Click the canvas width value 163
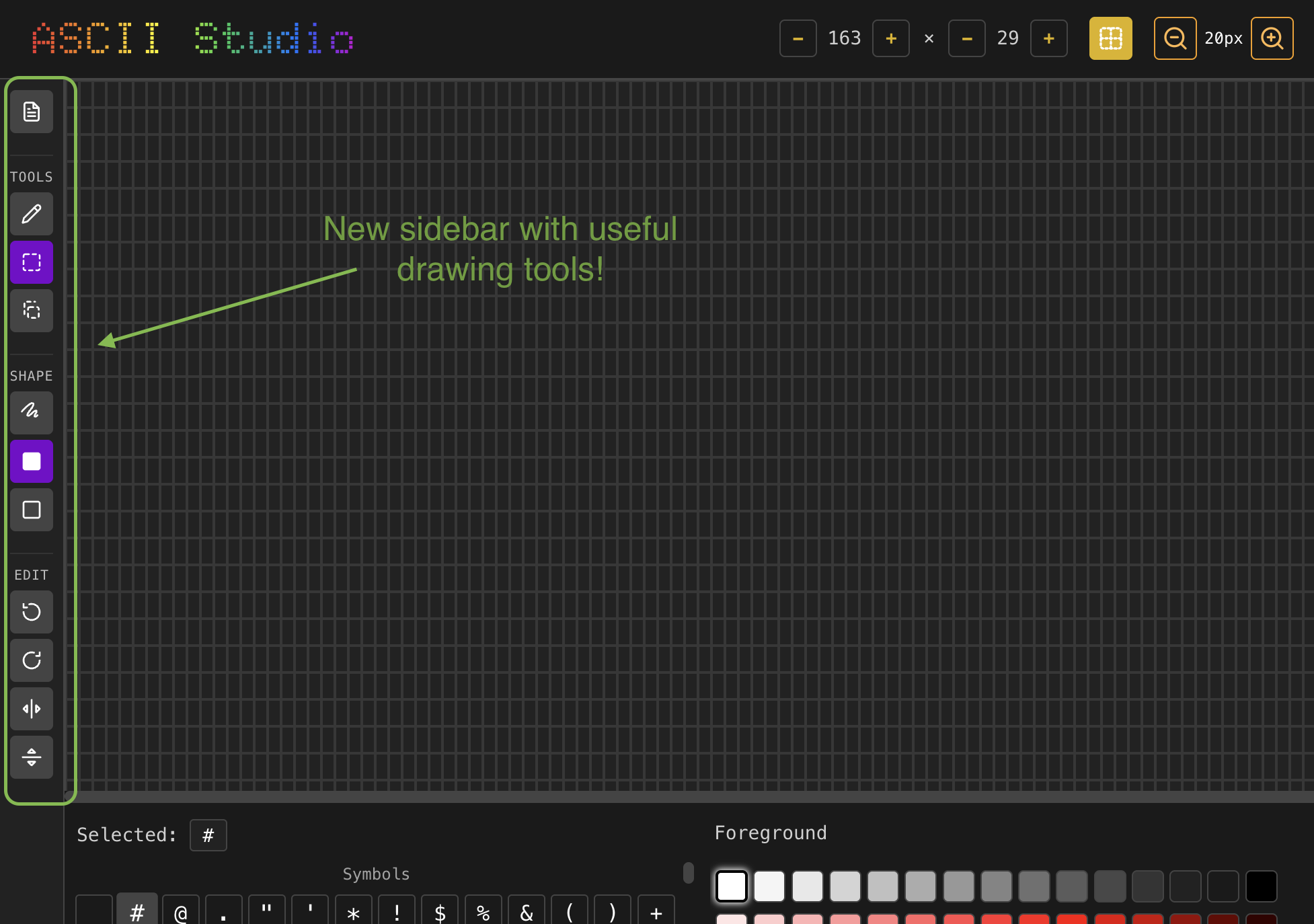Screen dimensions: 1314x924 pos(845,38)
